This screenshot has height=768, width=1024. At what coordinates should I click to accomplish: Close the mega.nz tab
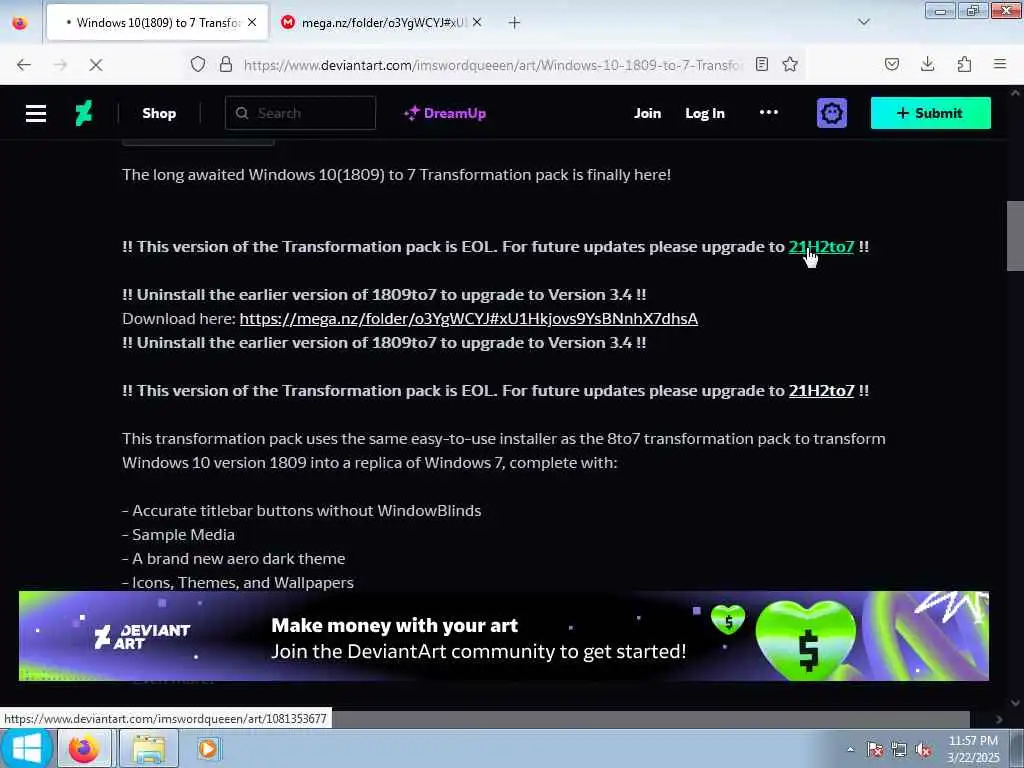point(477,22)
